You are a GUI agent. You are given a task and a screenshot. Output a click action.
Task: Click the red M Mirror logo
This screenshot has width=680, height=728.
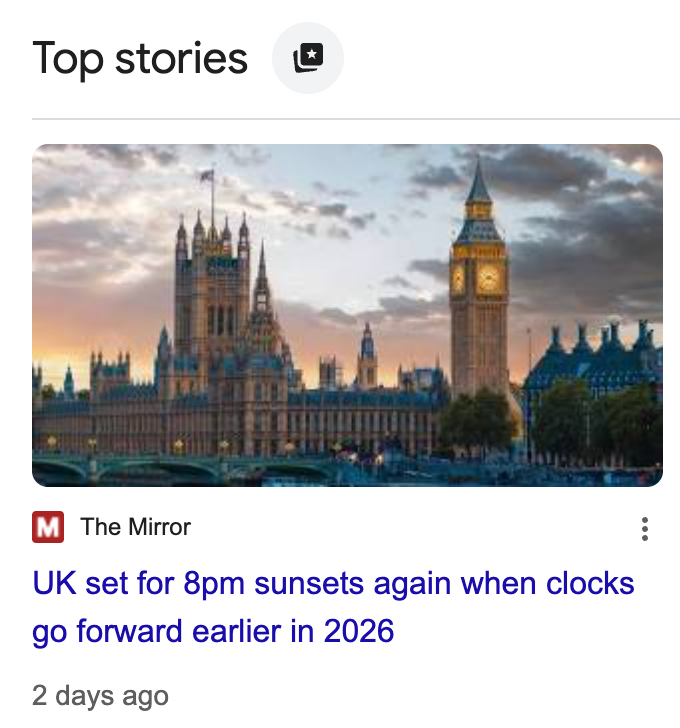tap(48, 527)
